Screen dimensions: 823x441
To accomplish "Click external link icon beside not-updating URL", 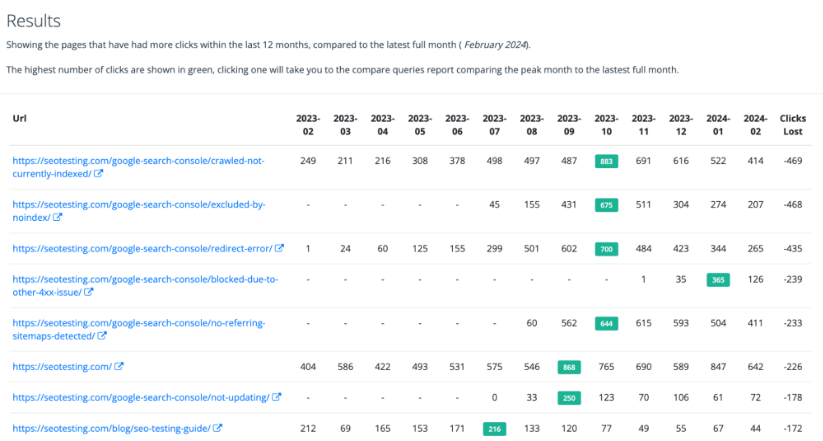I will tap(277, 397).
